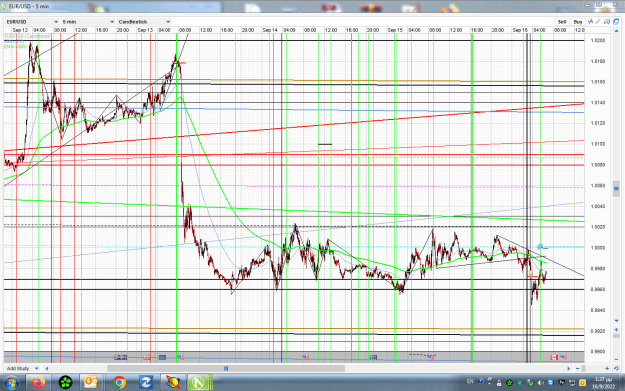Click the volume speaker tray icon
Viewport: 625px width, 391px height.
coord(540,383)
